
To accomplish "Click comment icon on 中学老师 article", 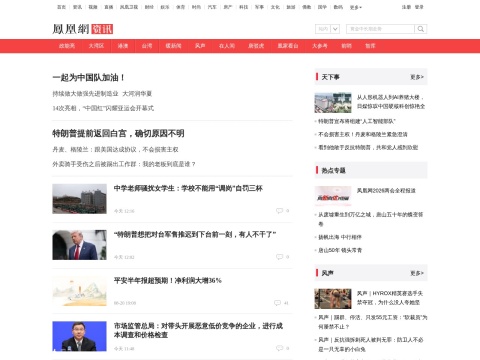I will coord(279,211).
